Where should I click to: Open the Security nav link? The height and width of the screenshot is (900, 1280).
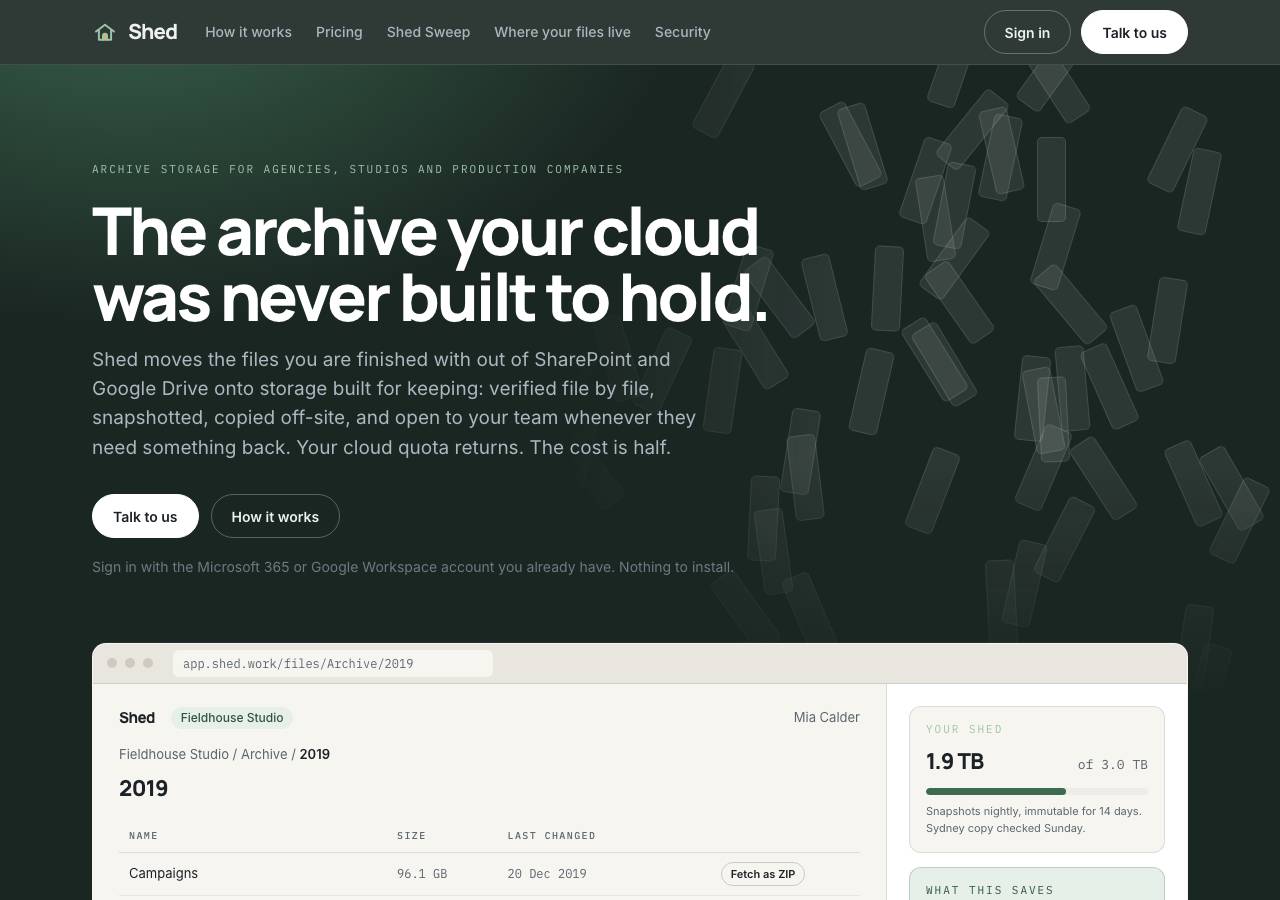click(x=683, y=32)
